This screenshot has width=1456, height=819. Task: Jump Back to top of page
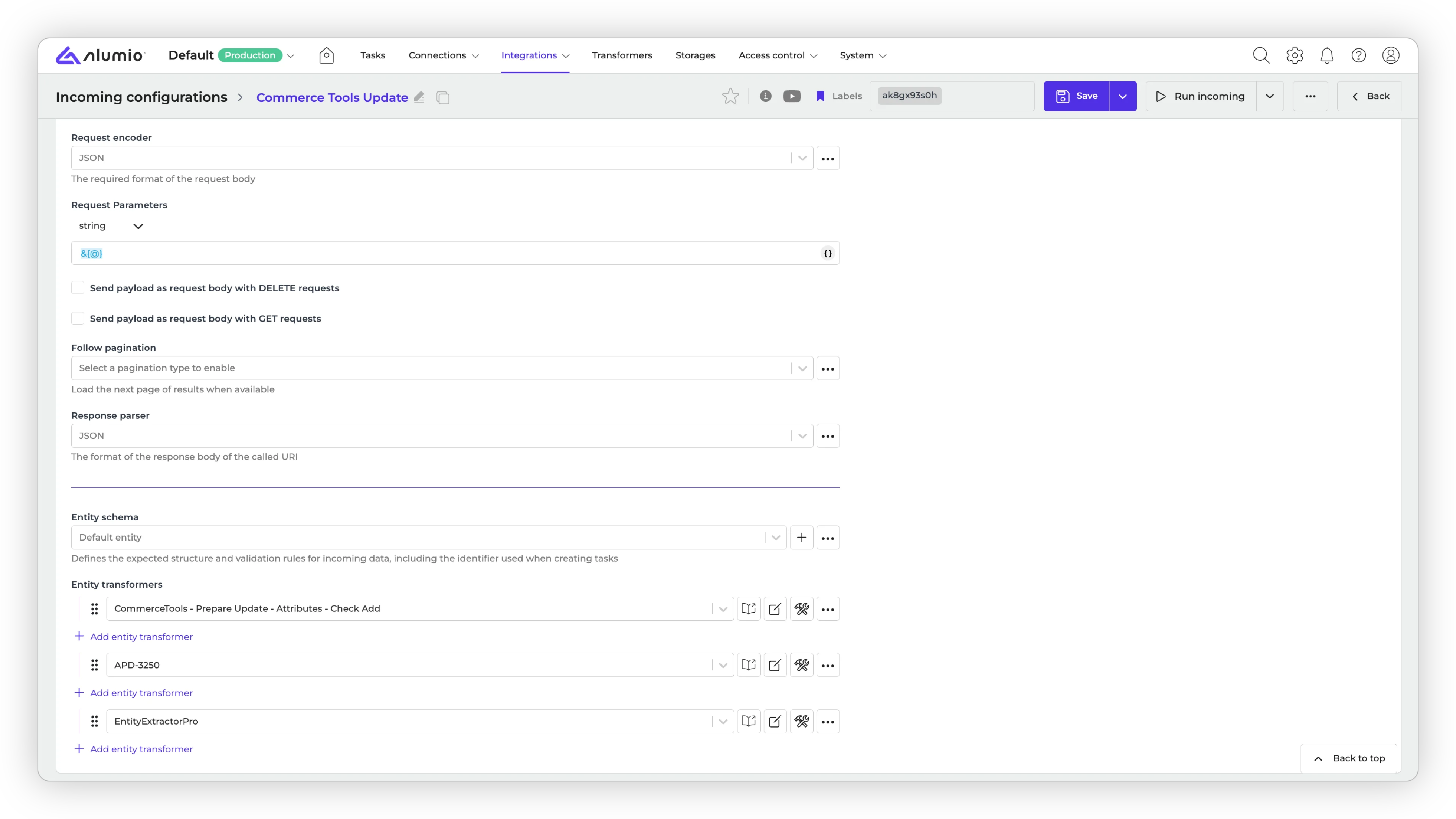[x=1349, y=758]
